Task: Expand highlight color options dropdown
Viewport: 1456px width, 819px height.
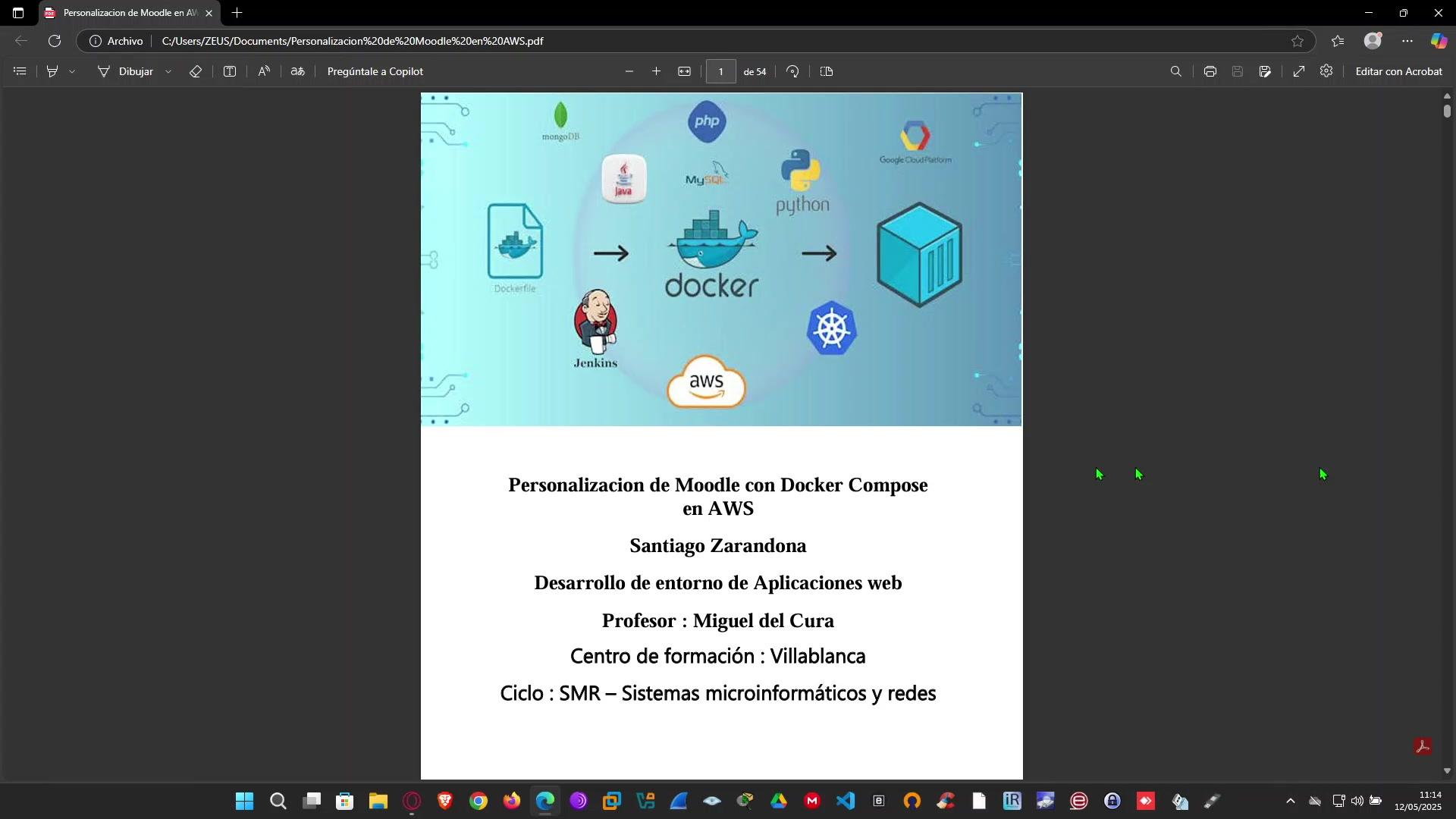Action: [72, 71]
